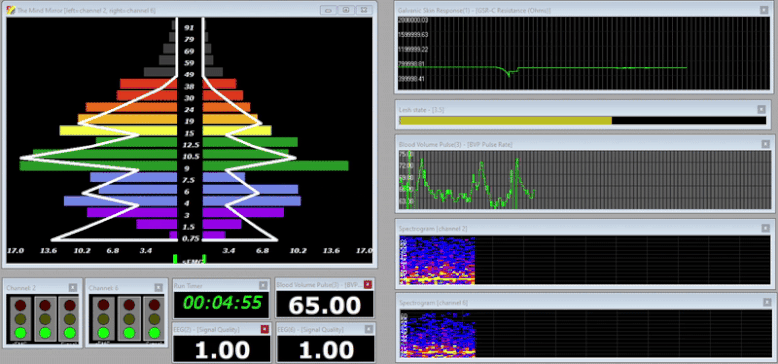Close the Channel 2 traffic light panel
This screenshot has width=778, height=364.
(x=73, y=287)
